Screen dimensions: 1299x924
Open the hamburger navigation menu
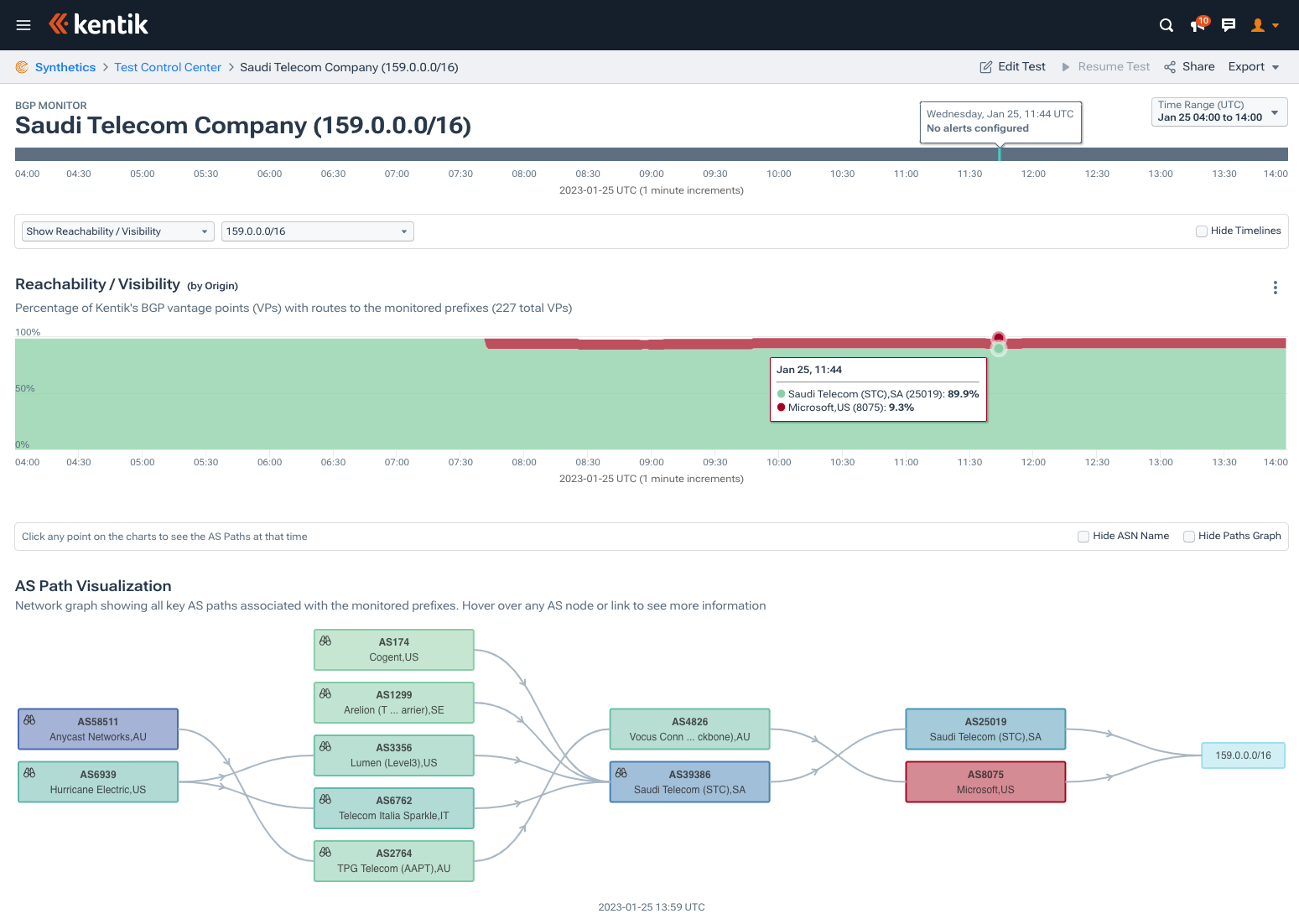(x=23, y=25)
